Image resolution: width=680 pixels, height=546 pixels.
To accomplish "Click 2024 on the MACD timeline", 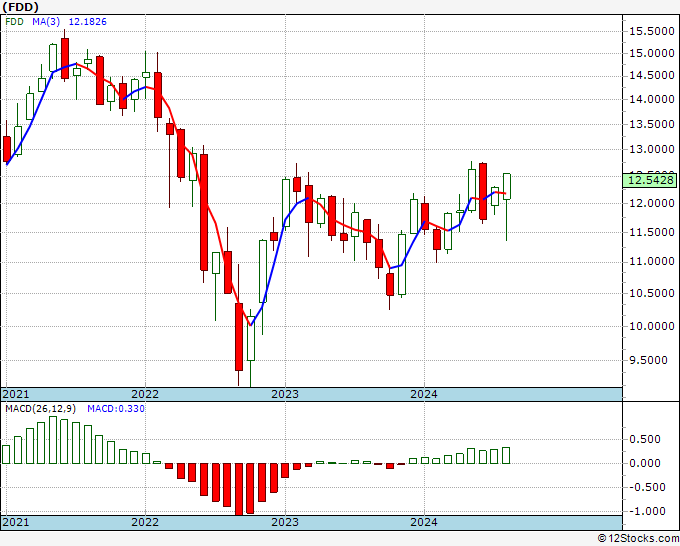I will (424, 522).
